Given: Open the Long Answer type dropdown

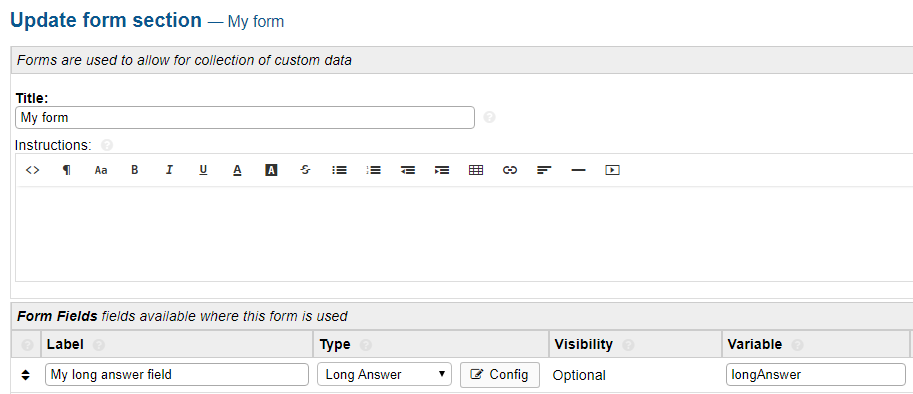Looking at the screenshot, I should [x=384, y=374].
